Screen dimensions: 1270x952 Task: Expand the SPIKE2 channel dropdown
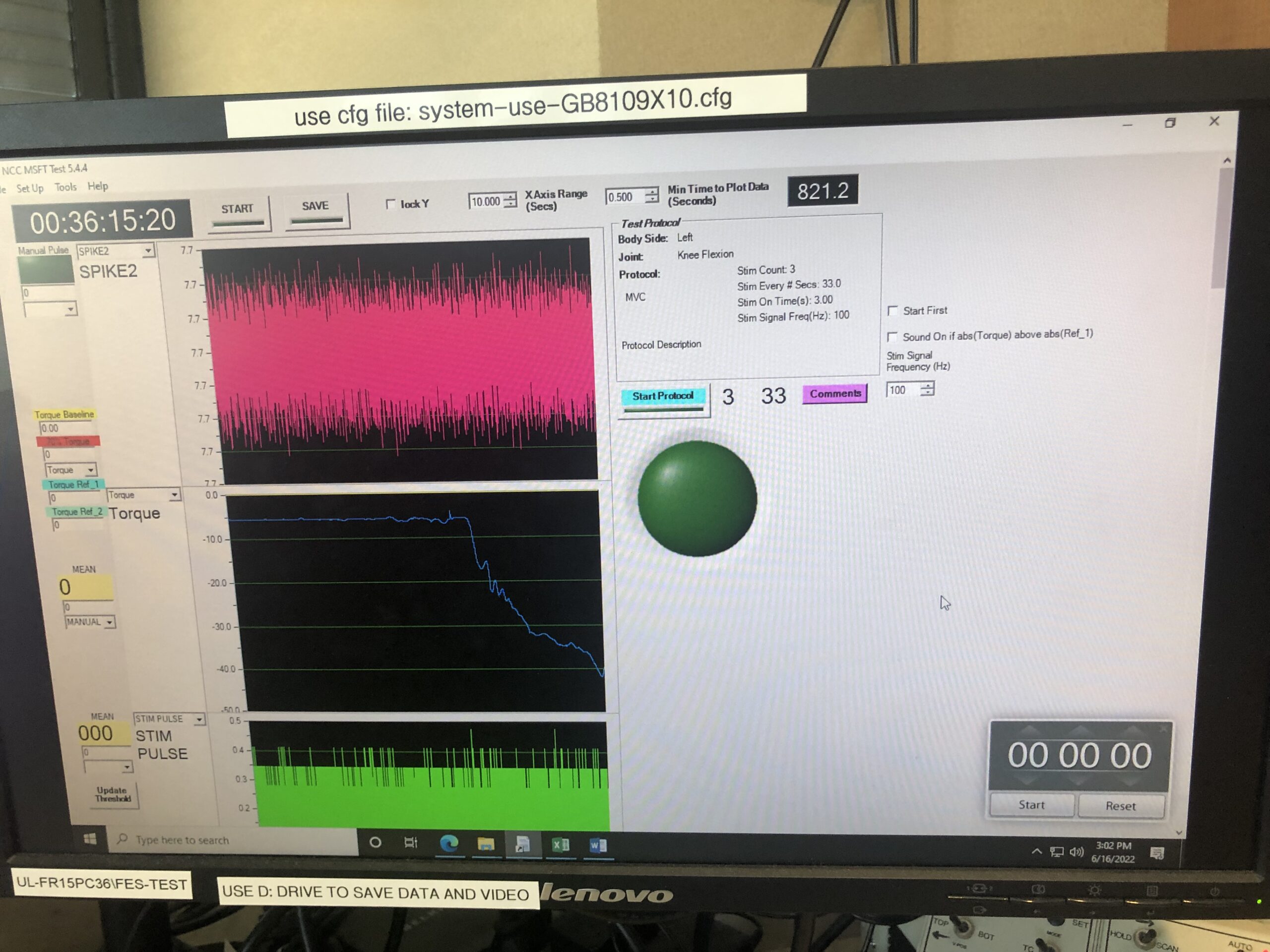pos(149,250)
